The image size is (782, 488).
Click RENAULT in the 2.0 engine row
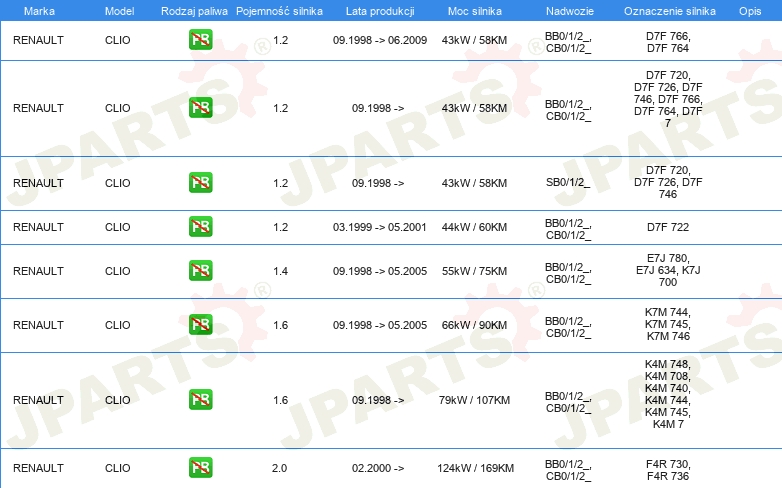tap(38, 468)
